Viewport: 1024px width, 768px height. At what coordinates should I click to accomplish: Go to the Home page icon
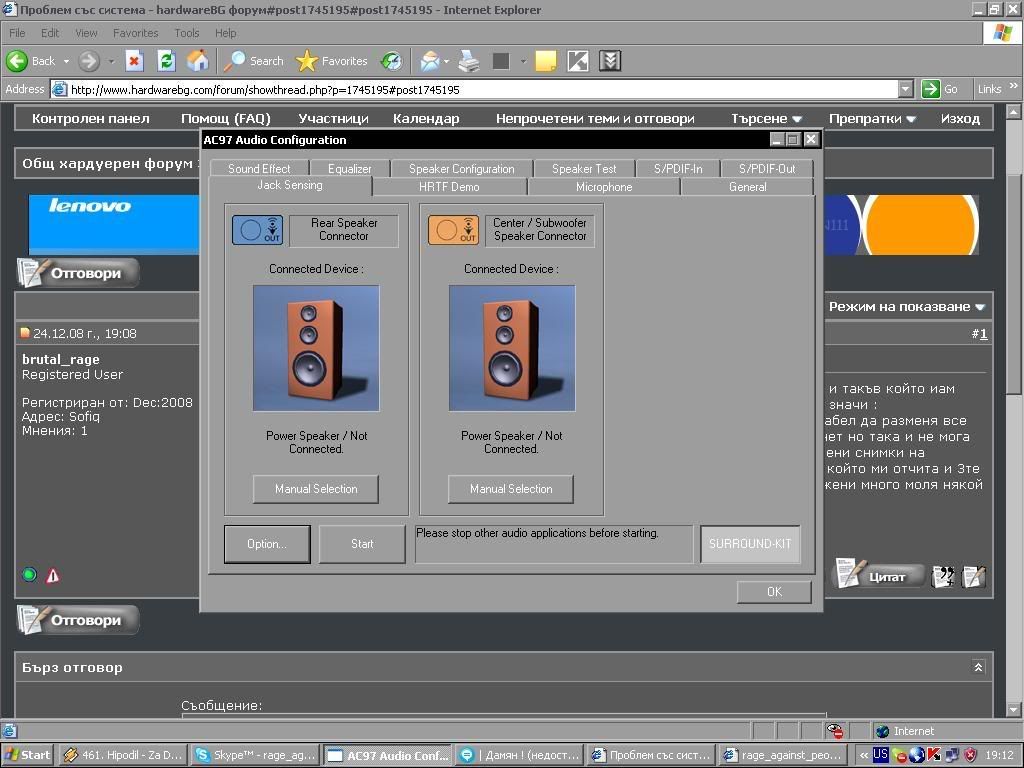point(198,61)
